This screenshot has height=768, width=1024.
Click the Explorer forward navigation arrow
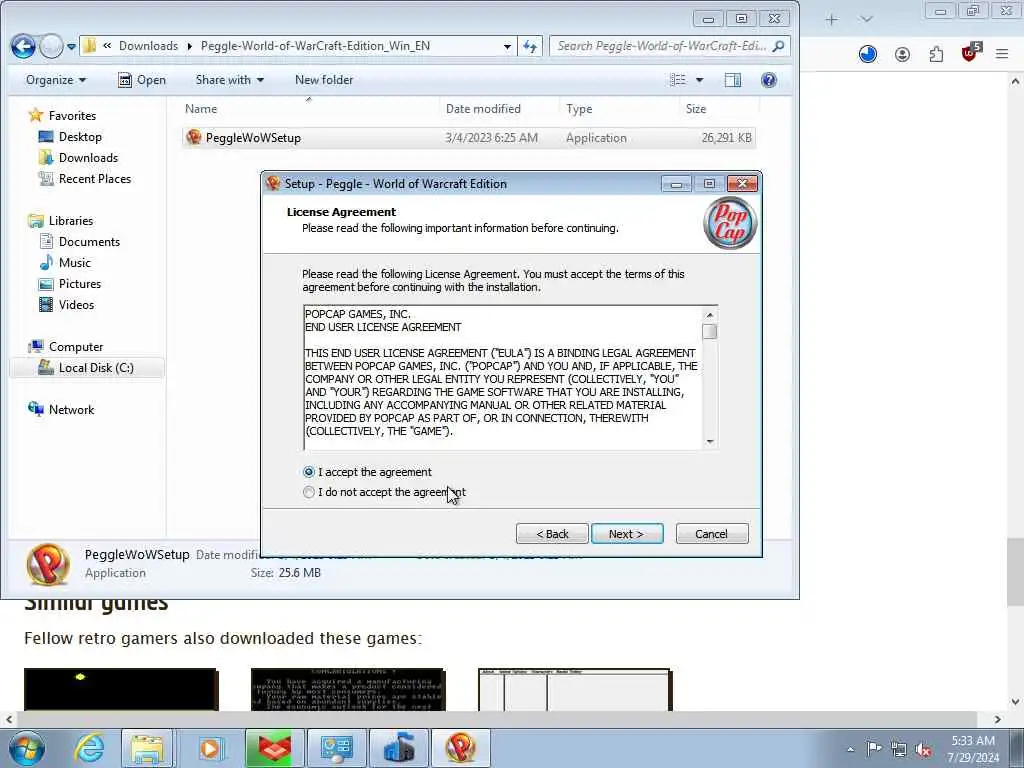[x=51, y=46]
